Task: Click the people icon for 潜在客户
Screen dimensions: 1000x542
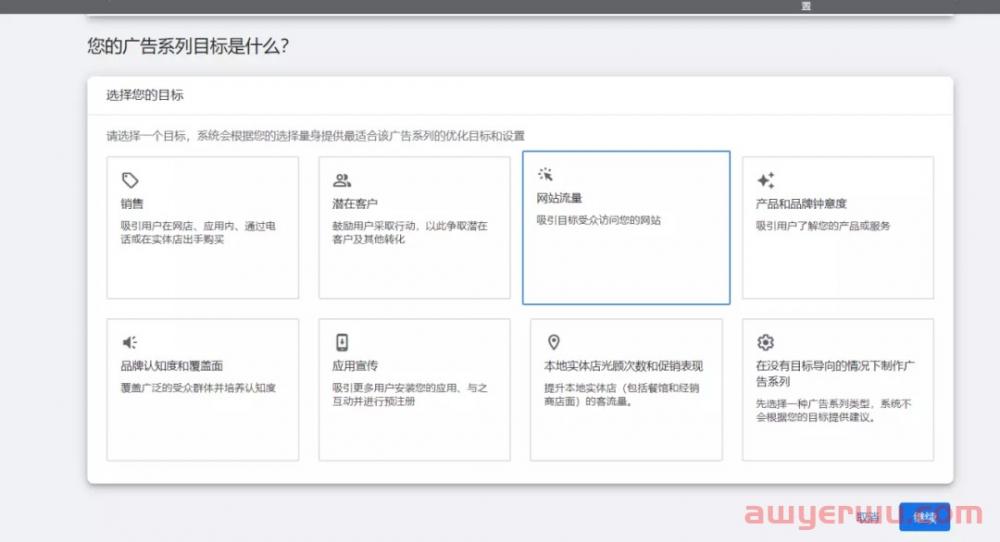Action: [x=342, y=181]
